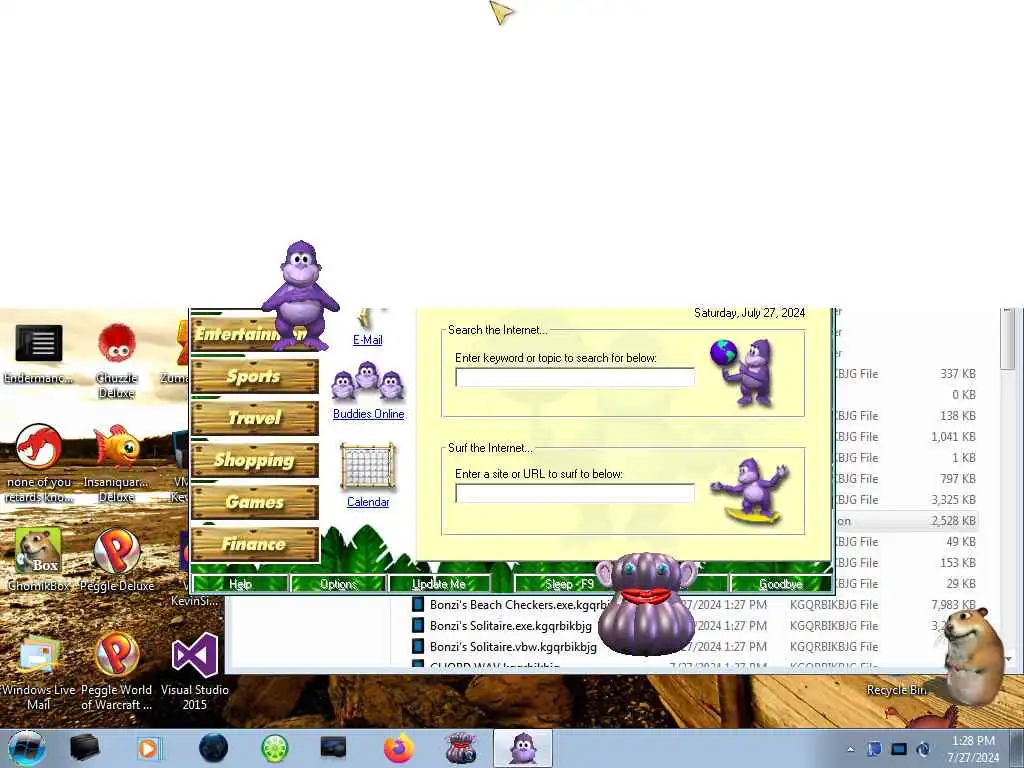Click the purple red-lipped creature character

point(647,604)
